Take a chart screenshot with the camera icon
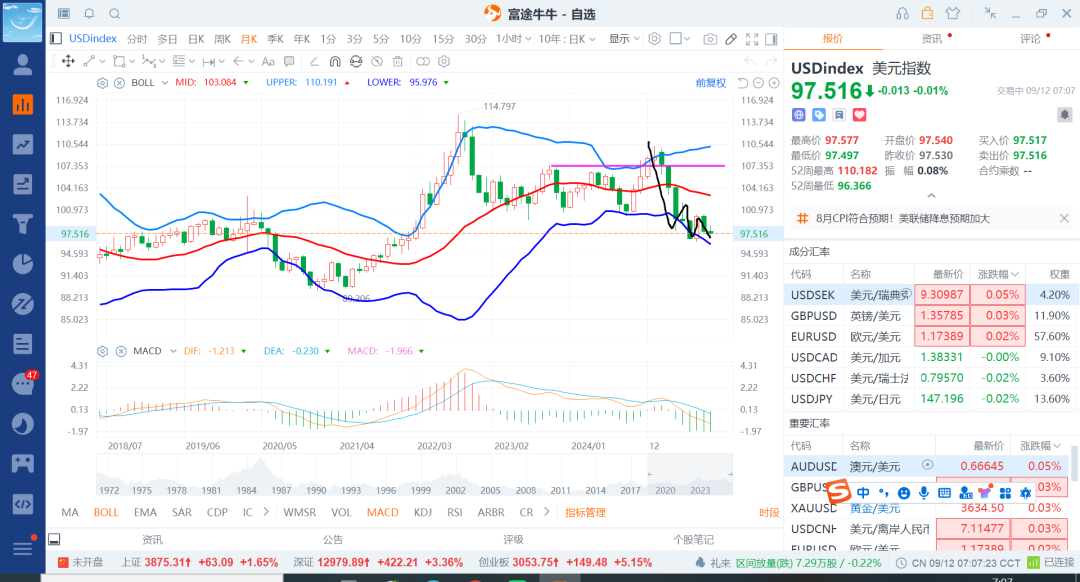This screenshot has width=1080, height=582. tap(710, 39)
